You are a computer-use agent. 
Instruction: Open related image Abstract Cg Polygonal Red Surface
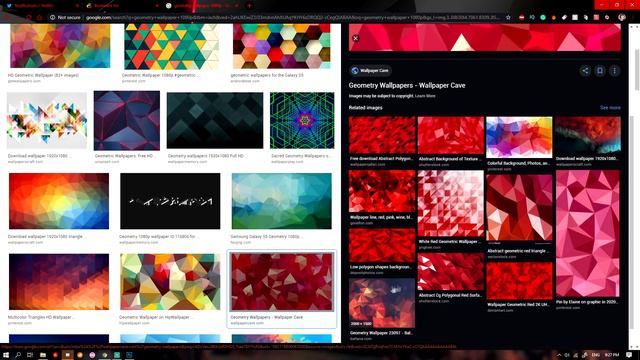[451, 271]
